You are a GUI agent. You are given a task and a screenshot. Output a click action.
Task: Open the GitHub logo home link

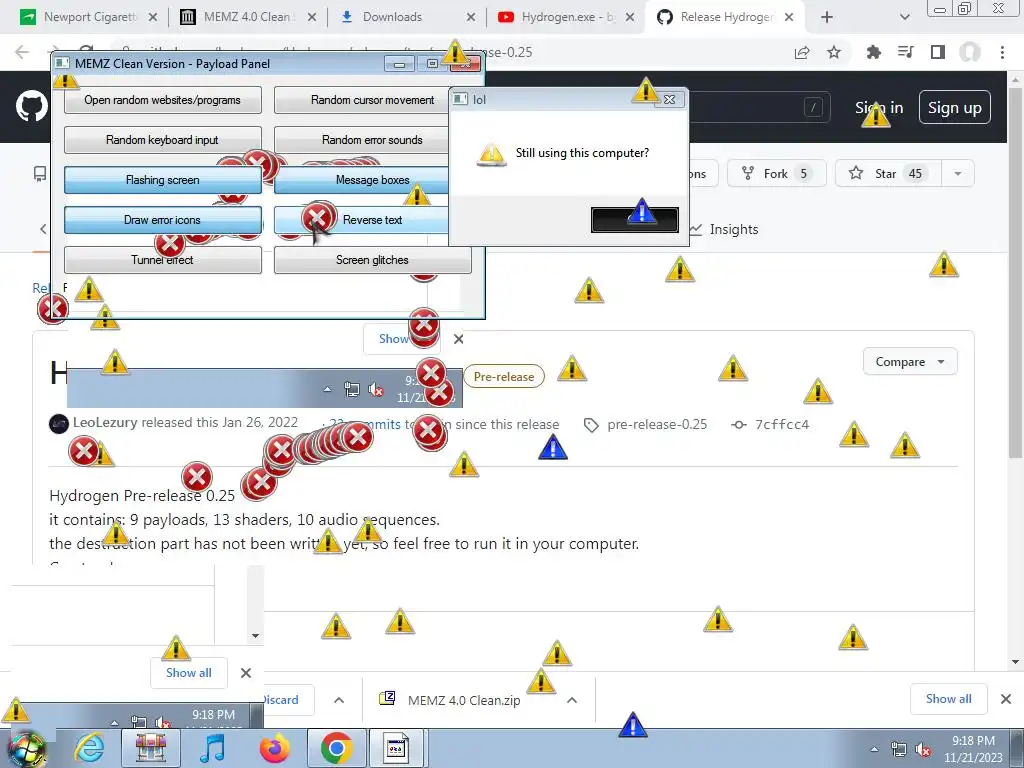click(31, 107)
